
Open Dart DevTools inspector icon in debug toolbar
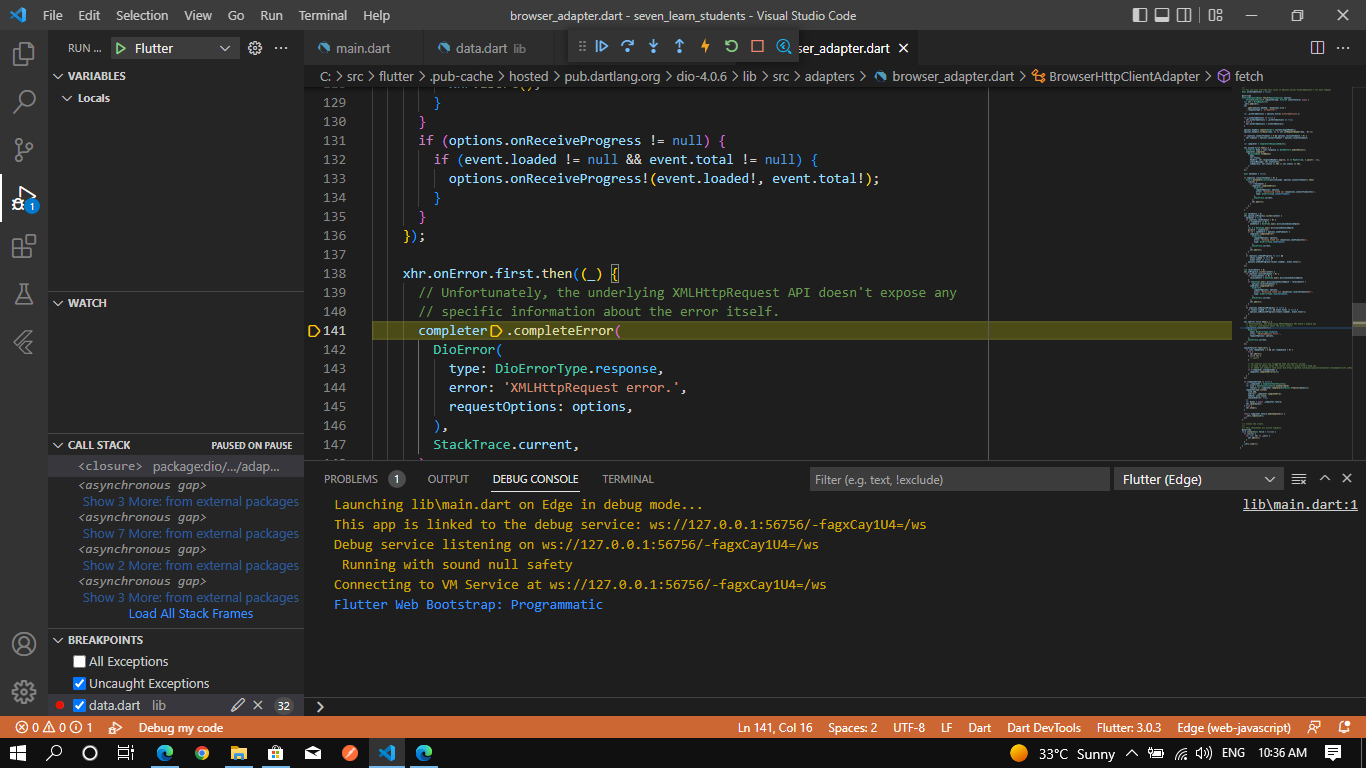tap(783, 46)
